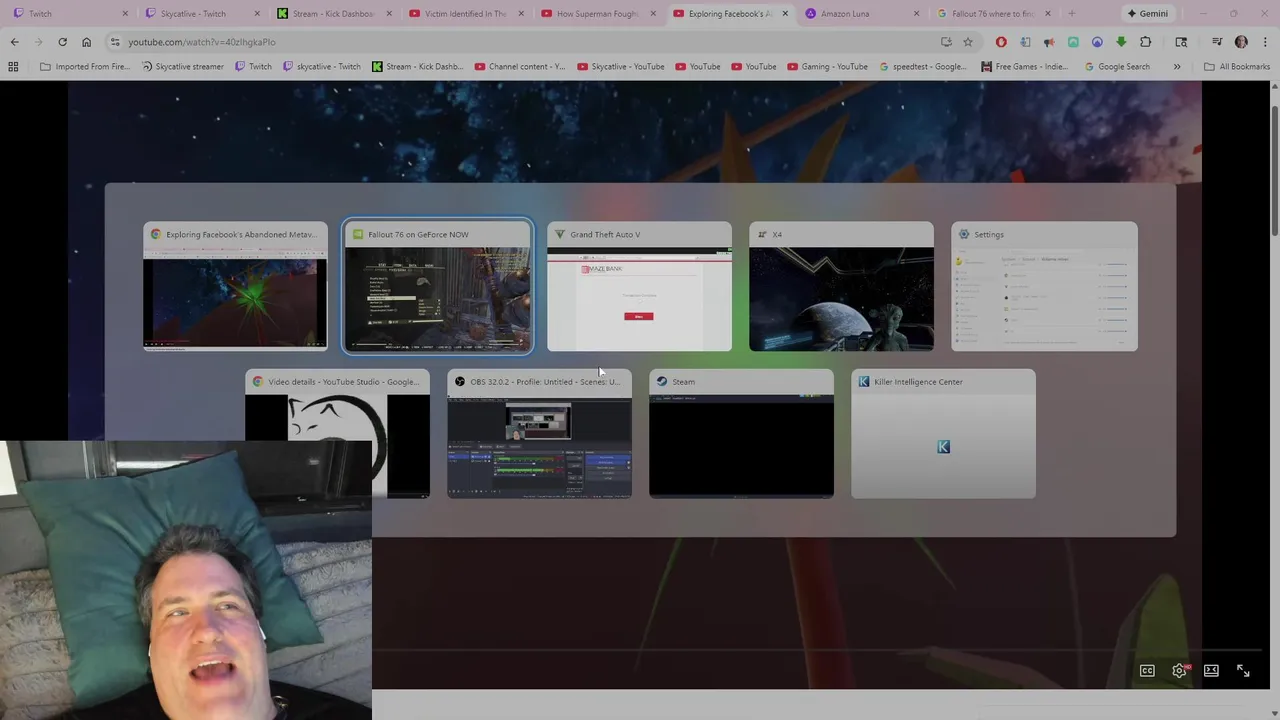
Task: Install app icon in address bar
Action: click(x=946, y=42)
